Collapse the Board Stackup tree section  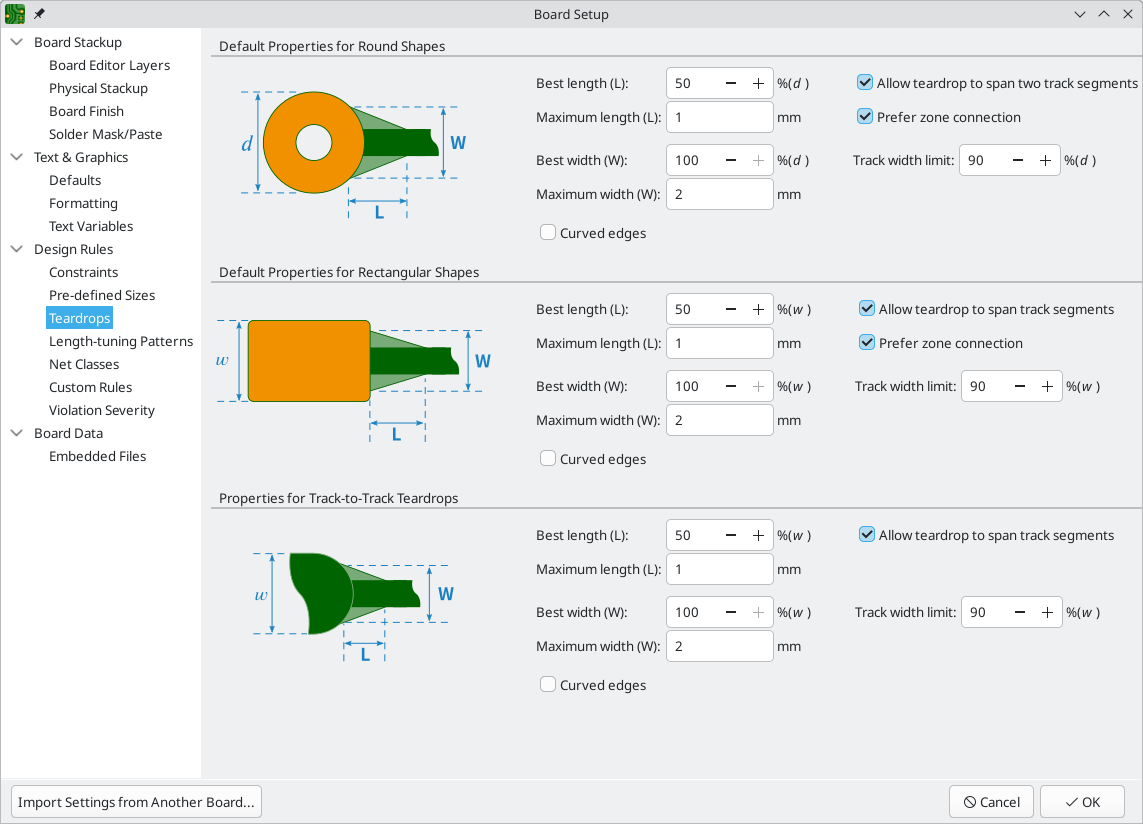[x=16, y=43]
